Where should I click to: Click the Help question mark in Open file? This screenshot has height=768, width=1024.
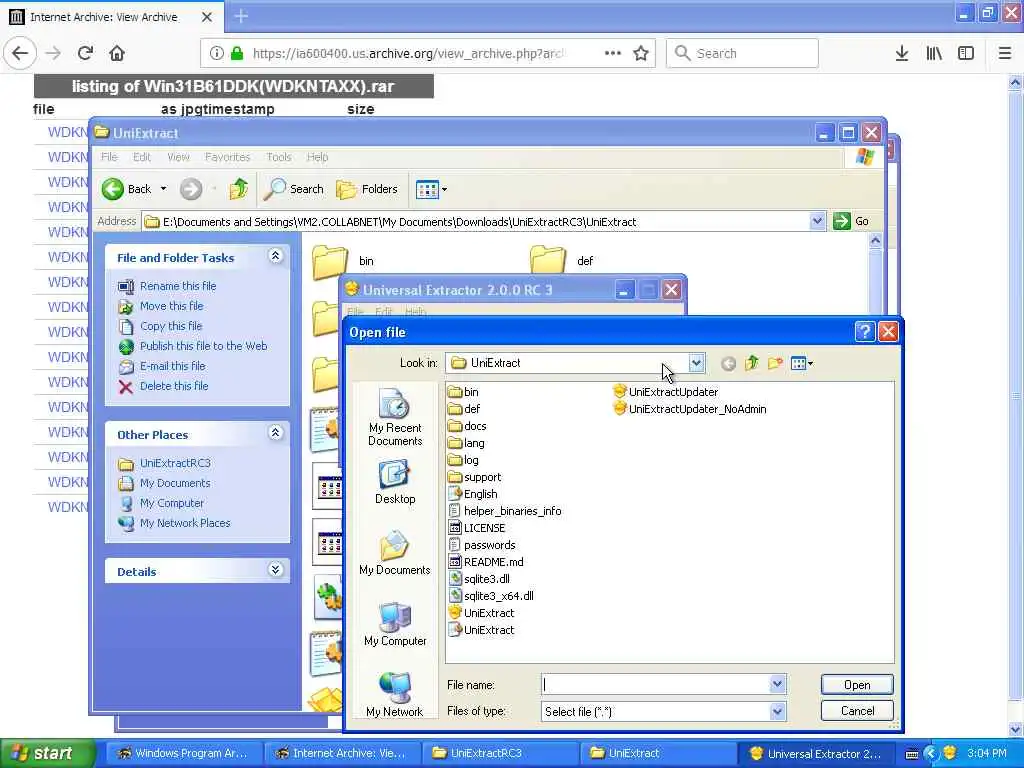point(864,332)
